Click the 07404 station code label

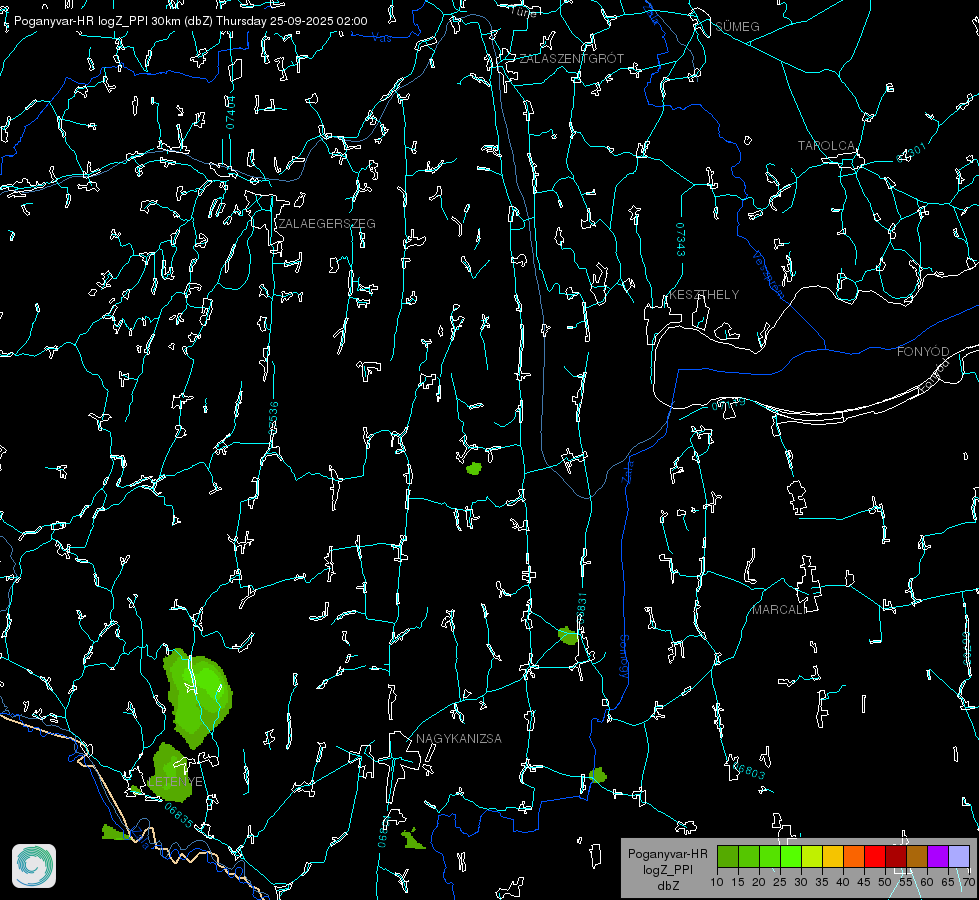pyautogui.click(x=230, y=112)
